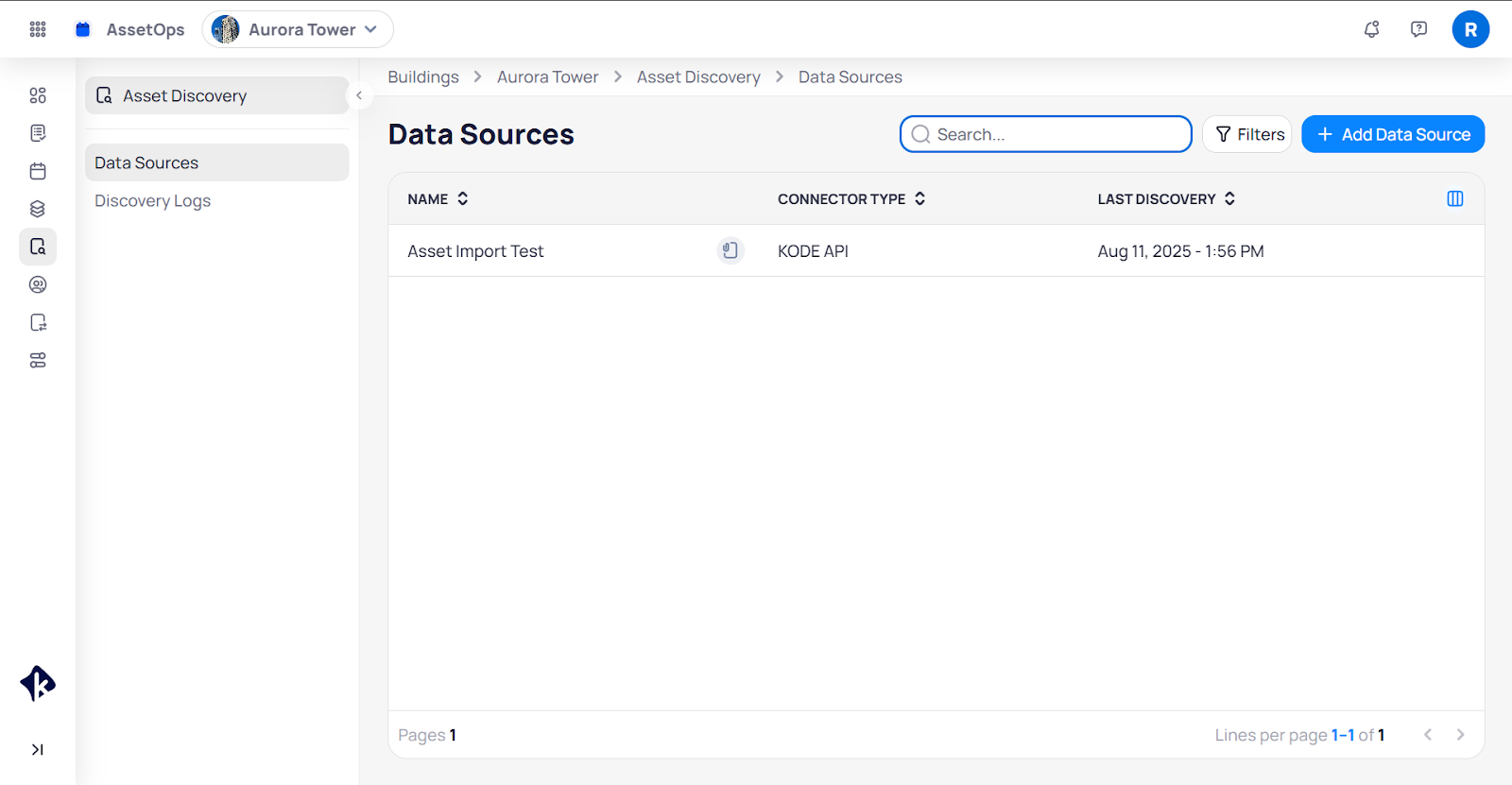Click the notifications bell icon
The height and width of the screenshot is (785, 1512).
click(x=1371, y=29)
